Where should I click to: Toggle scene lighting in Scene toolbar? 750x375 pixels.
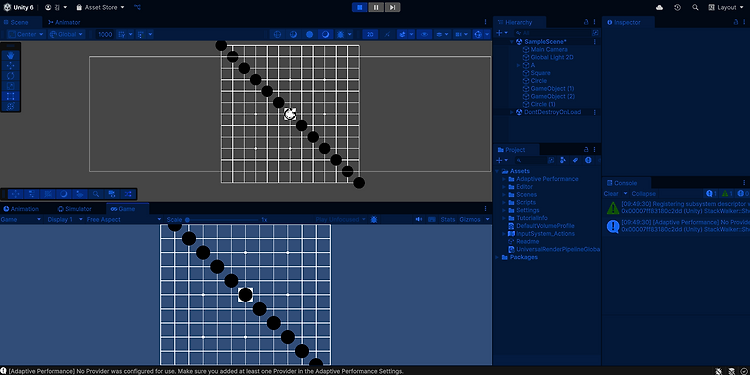(387, 34)
